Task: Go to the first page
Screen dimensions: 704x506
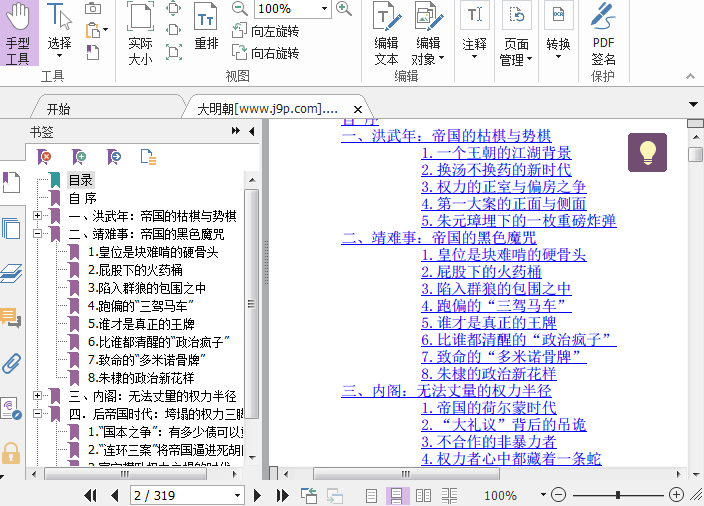Action: 90,495
